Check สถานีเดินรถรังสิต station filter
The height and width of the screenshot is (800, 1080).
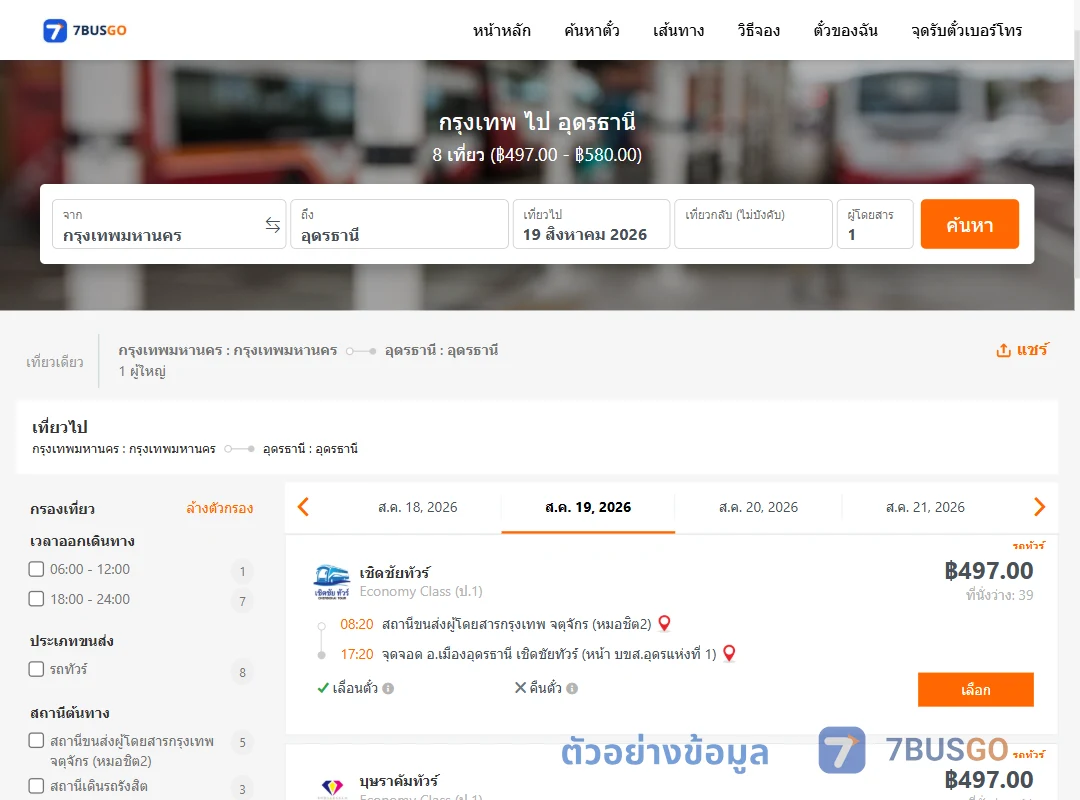37,786
